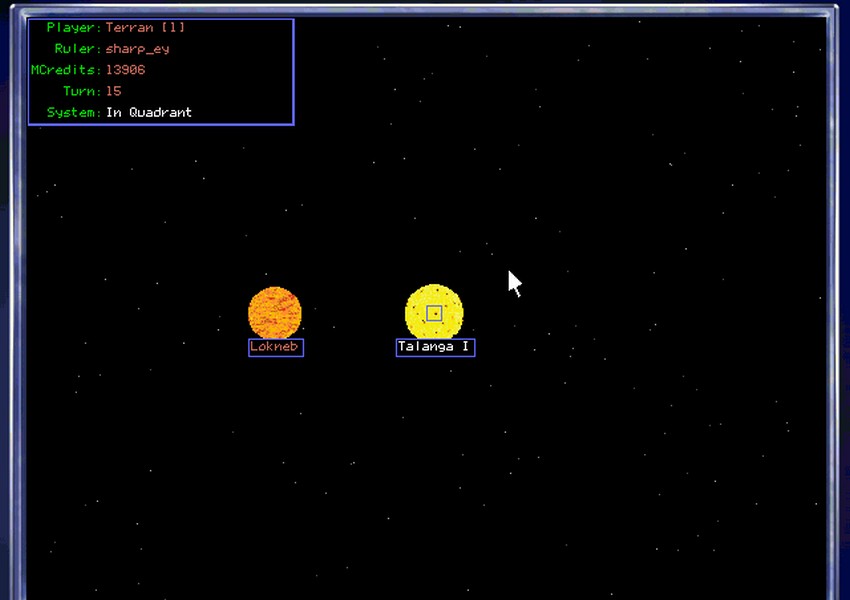Viewport: 850px width, 600px height.
Task: Click the Turn field label
Action: pos(81,91)
